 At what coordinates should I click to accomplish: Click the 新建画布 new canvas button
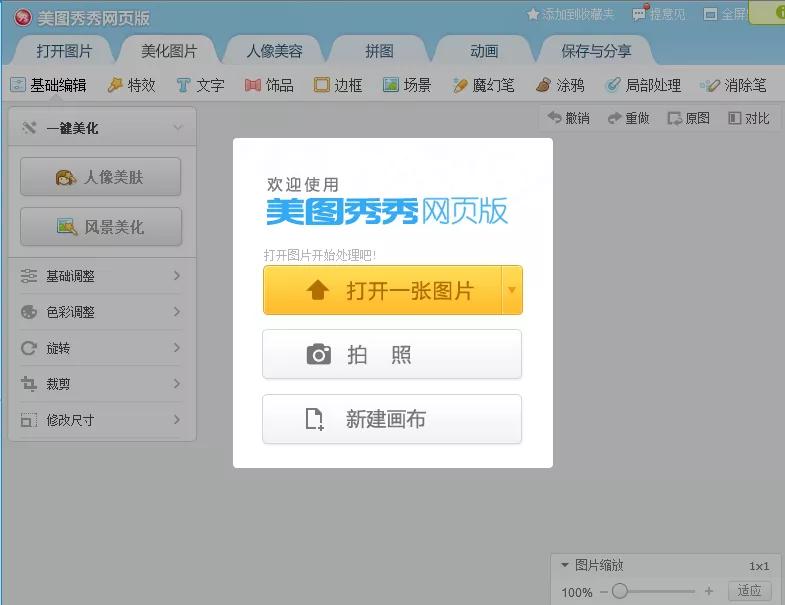coord(392,420)
